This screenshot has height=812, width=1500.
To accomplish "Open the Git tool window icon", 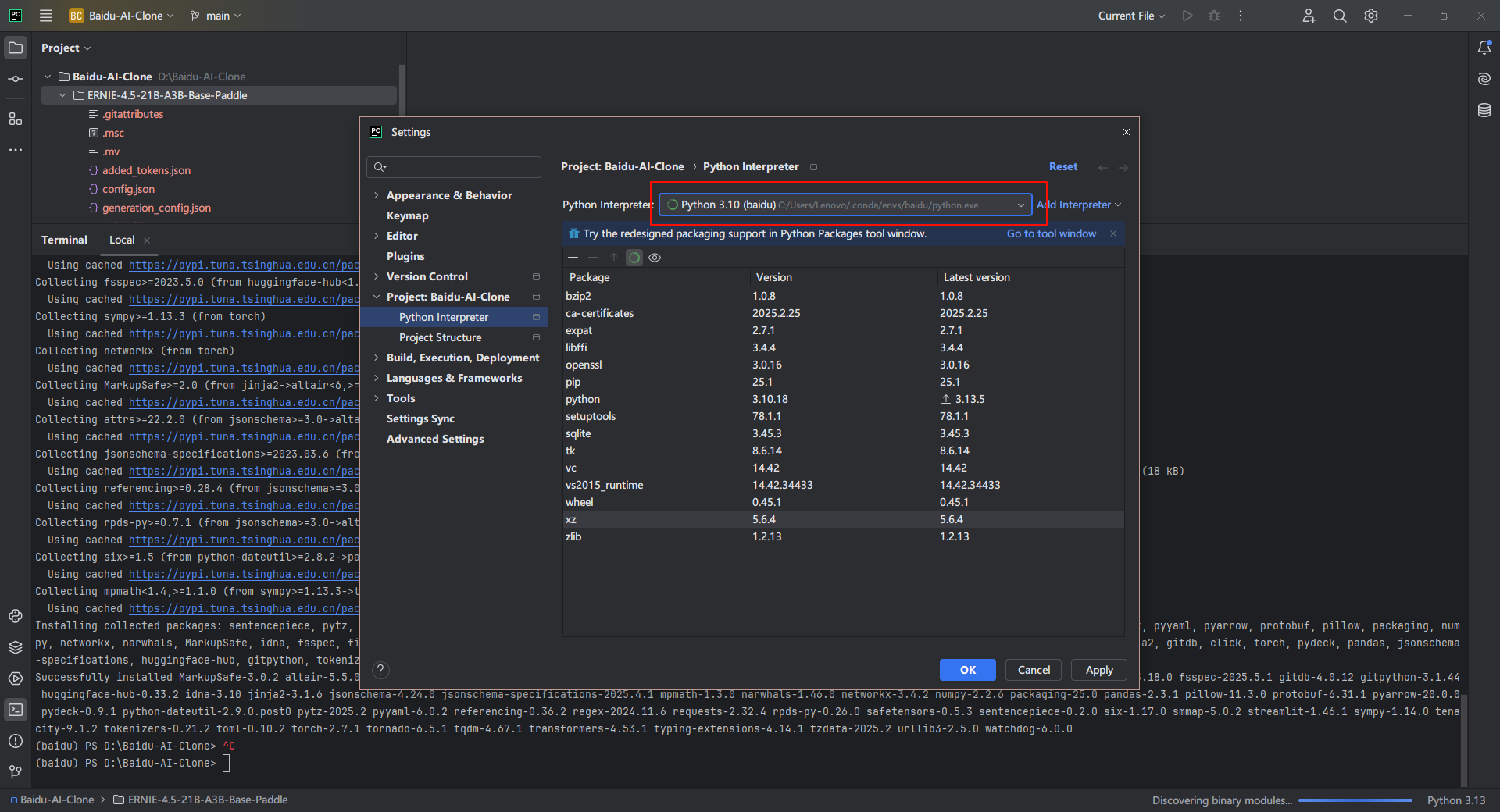I will 16,772.
